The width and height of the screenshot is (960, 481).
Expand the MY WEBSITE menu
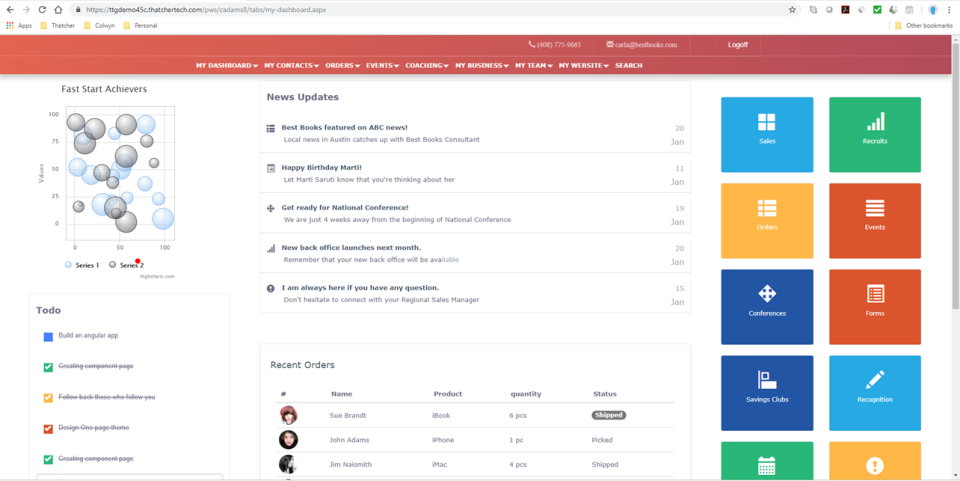coord(583,65)
